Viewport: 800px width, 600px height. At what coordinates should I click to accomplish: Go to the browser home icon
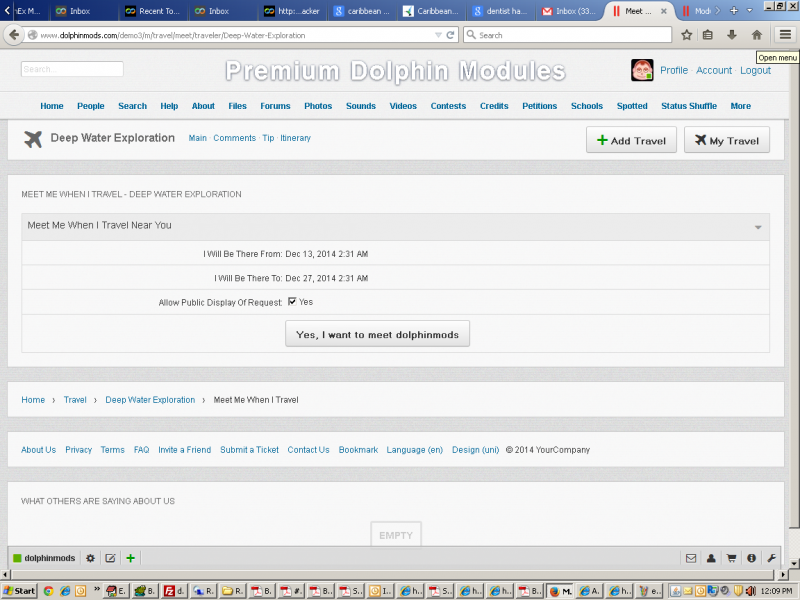click(757, 35)
